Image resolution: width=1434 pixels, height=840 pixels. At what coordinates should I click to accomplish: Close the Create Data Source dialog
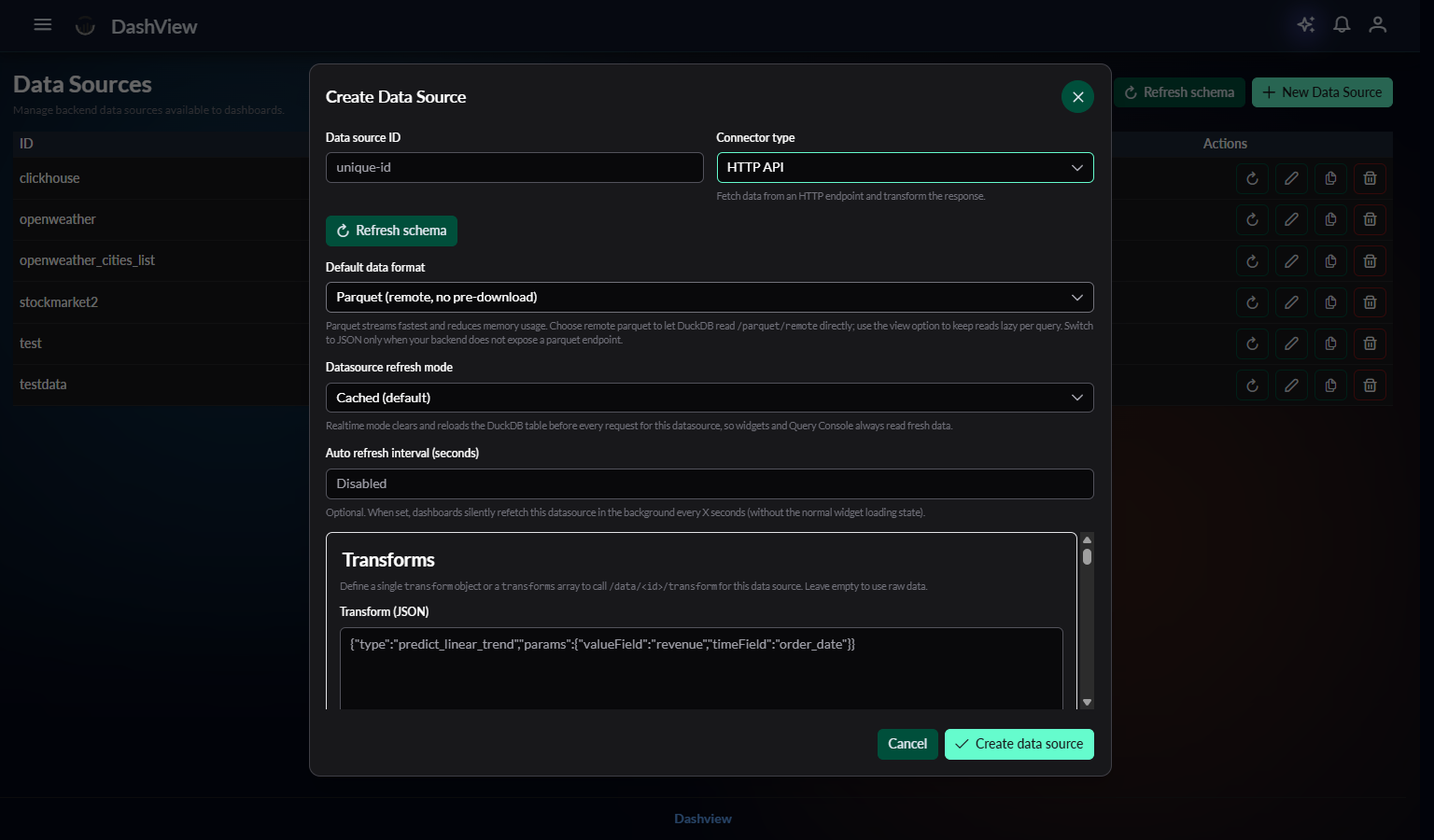[1077, 97]
